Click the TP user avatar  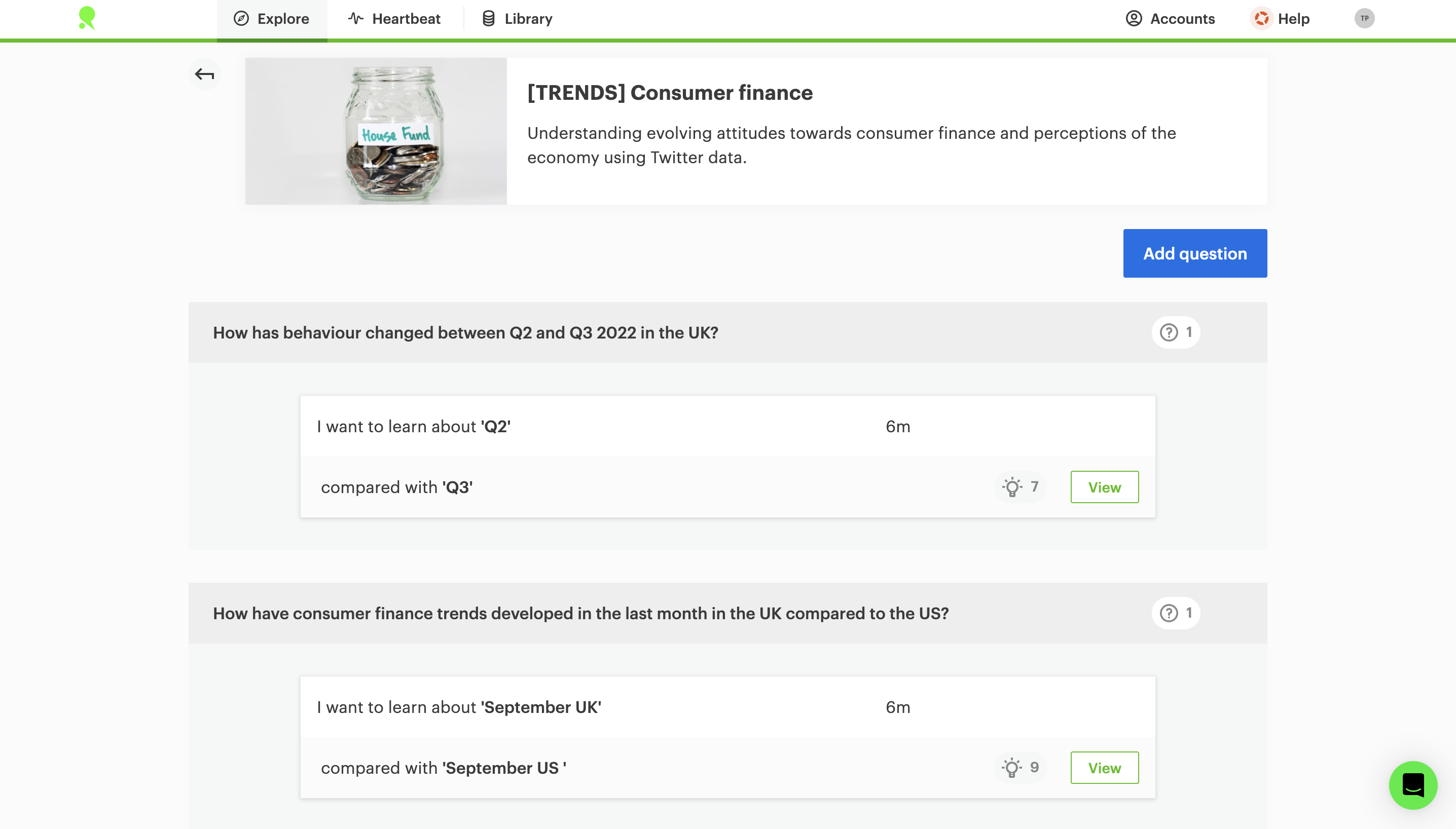point(1364,18)
